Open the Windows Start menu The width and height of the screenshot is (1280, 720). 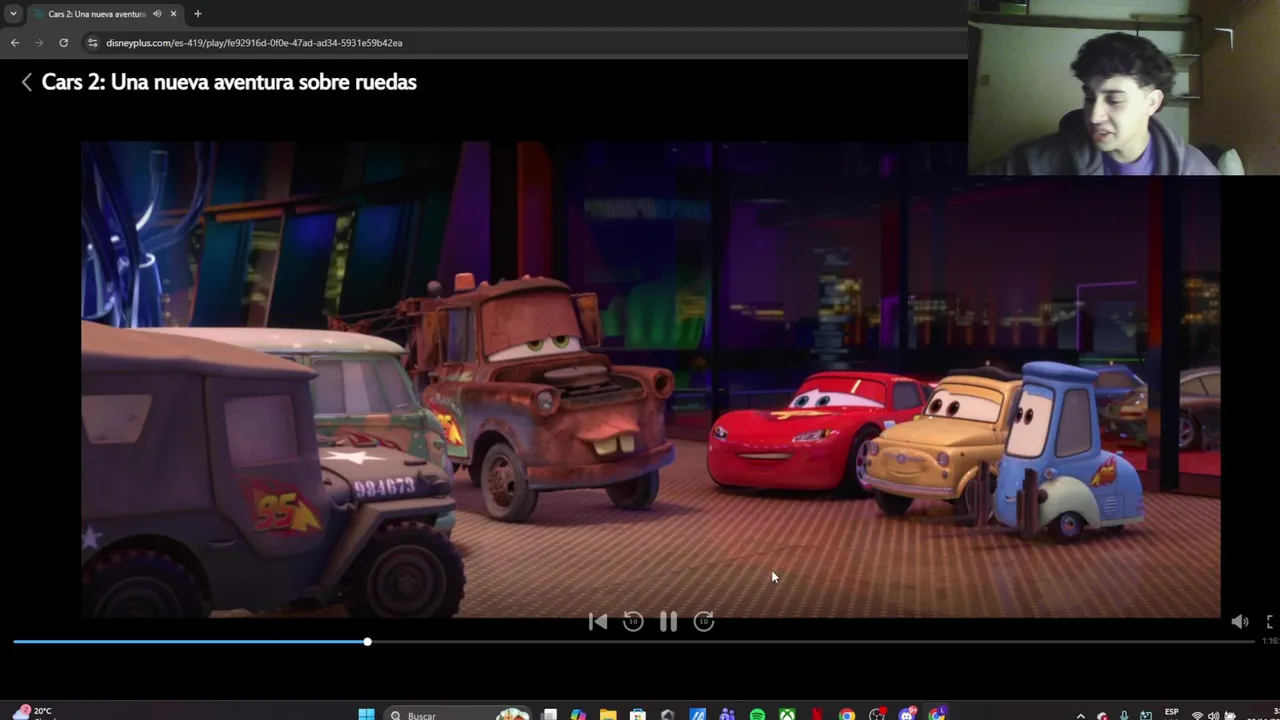(365, 715)
